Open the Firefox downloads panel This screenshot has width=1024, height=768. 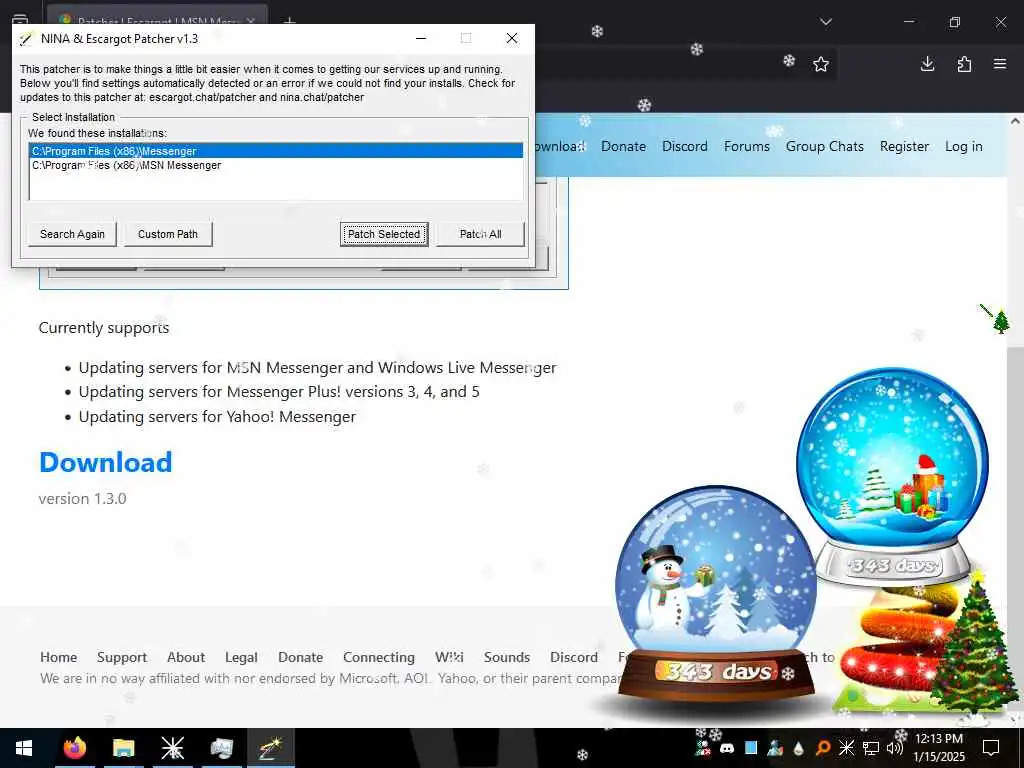click(x=927, y=64)
